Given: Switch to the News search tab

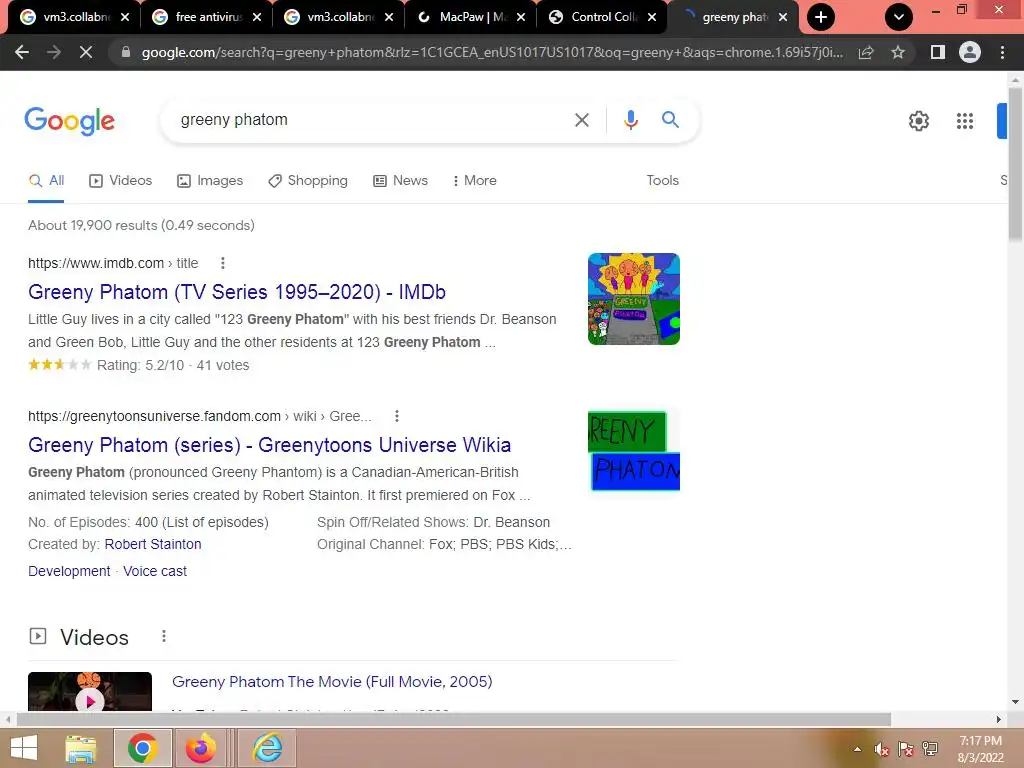Looking at the screenshot, I should click(x=401, y=181).
